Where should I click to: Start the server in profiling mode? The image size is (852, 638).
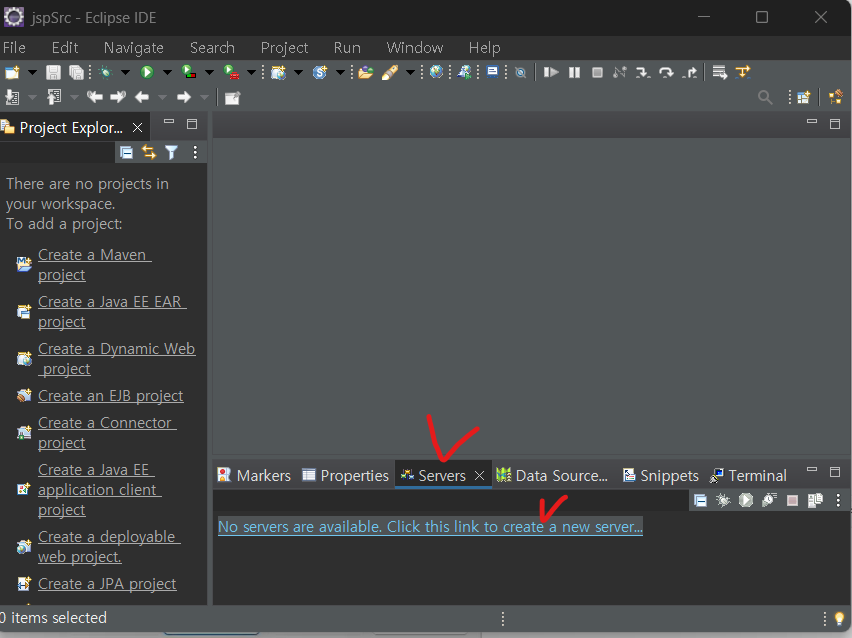pyautogui.click(x=768, y=500)
